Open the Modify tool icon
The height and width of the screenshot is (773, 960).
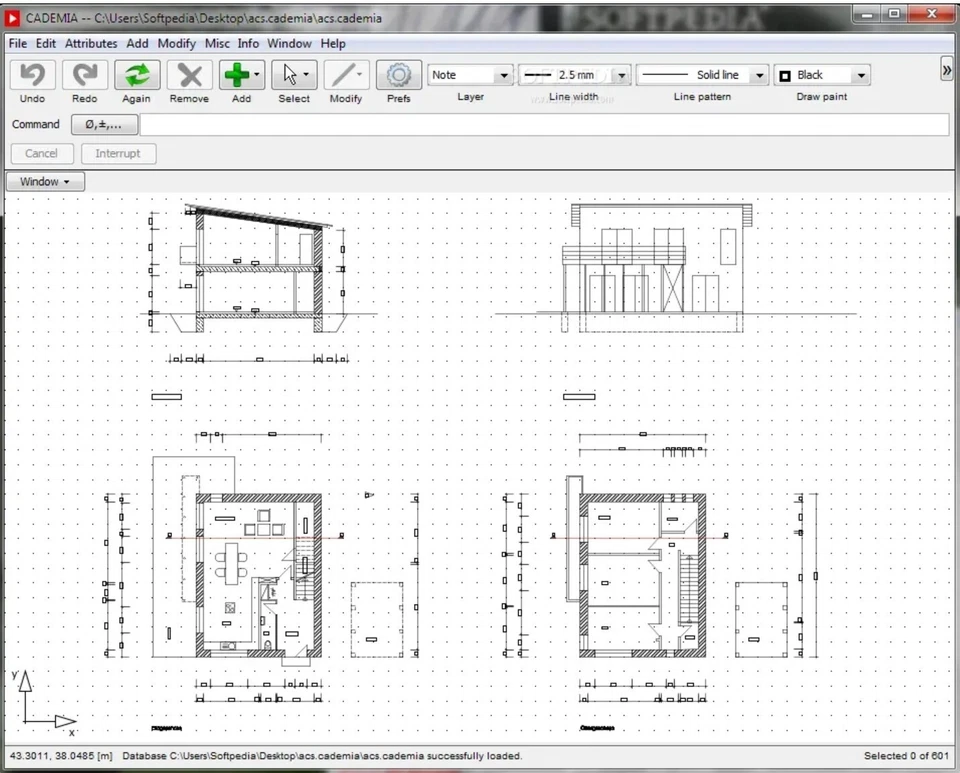point(343,75)
